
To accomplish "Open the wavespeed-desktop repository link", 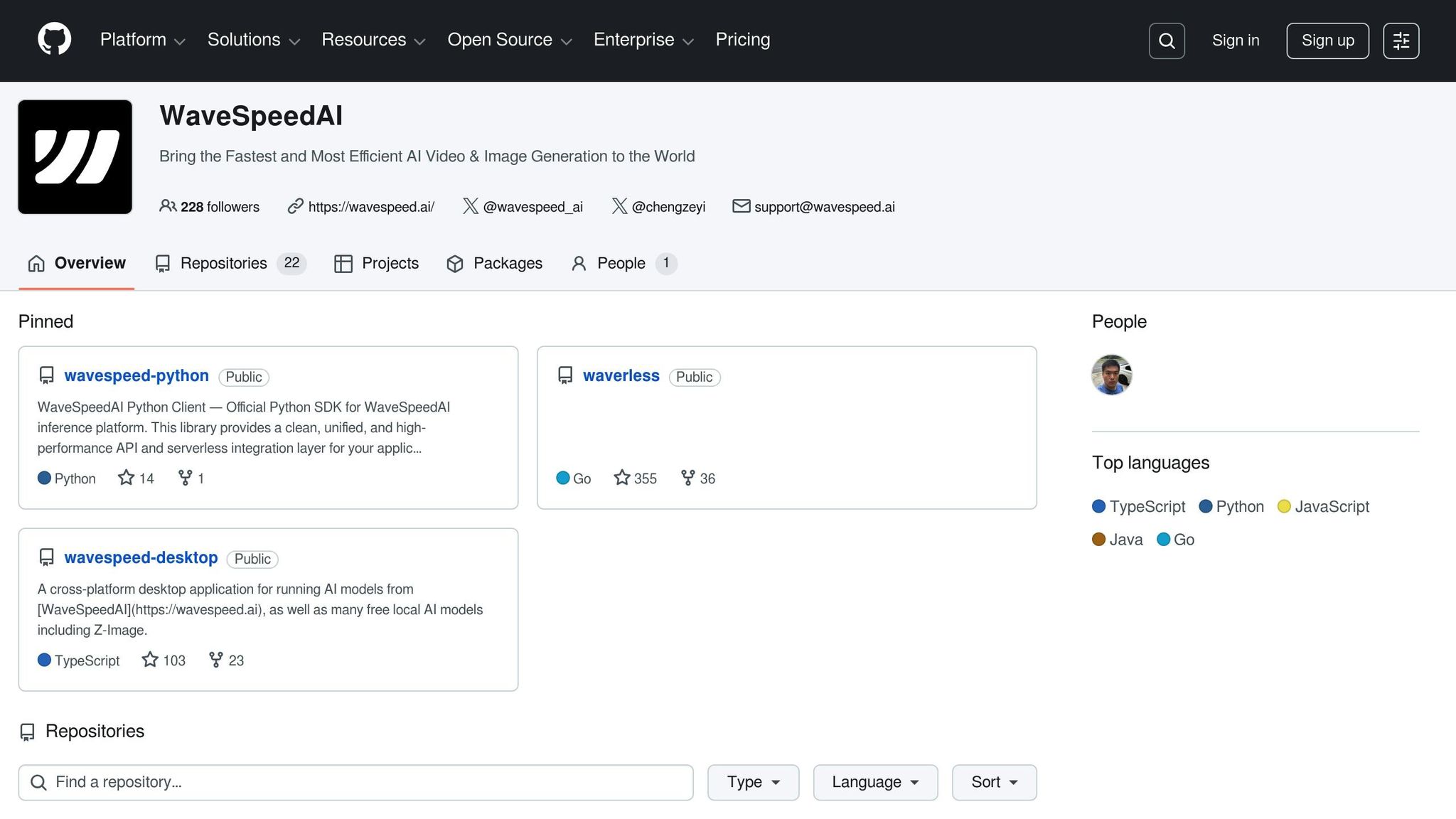I will (141, 557).
